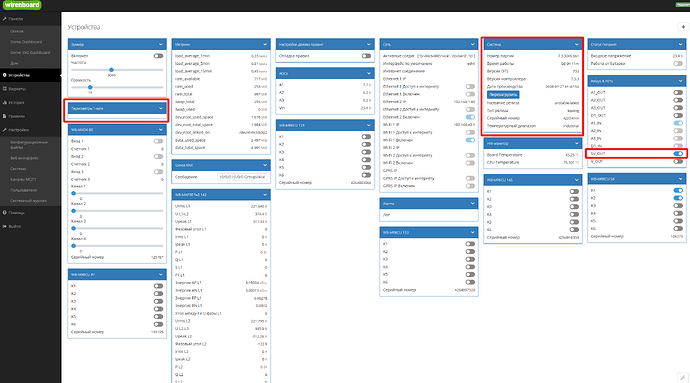Screen dimensions: 690x383
Task: Select Demo Dashboard in sidebar menu
Action: [26, 42]
